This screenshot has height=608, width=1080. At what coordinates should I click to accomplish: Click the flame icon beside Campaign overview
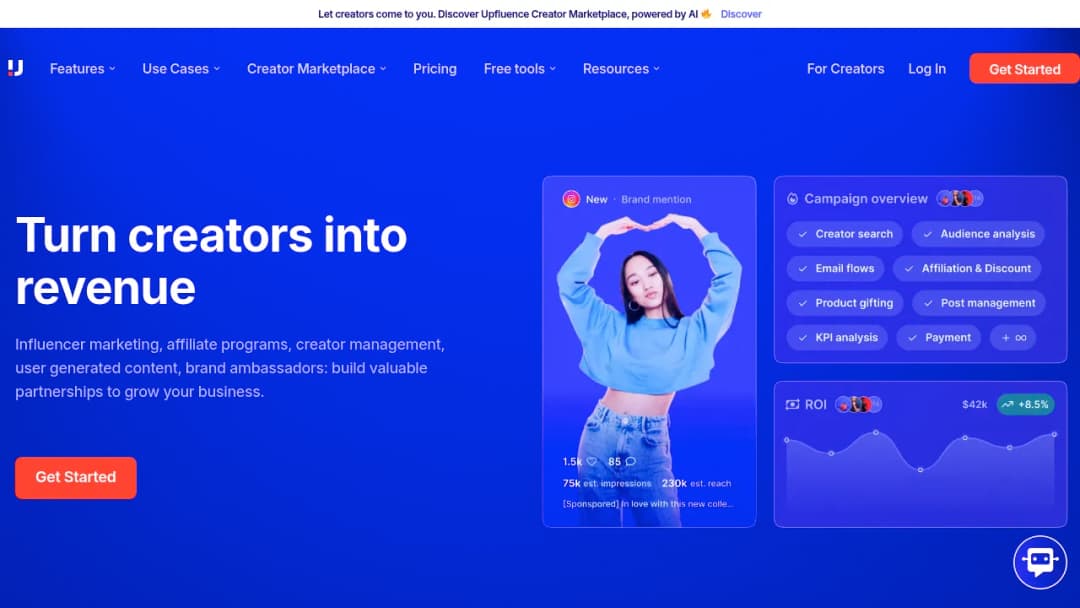coord(792,199)
